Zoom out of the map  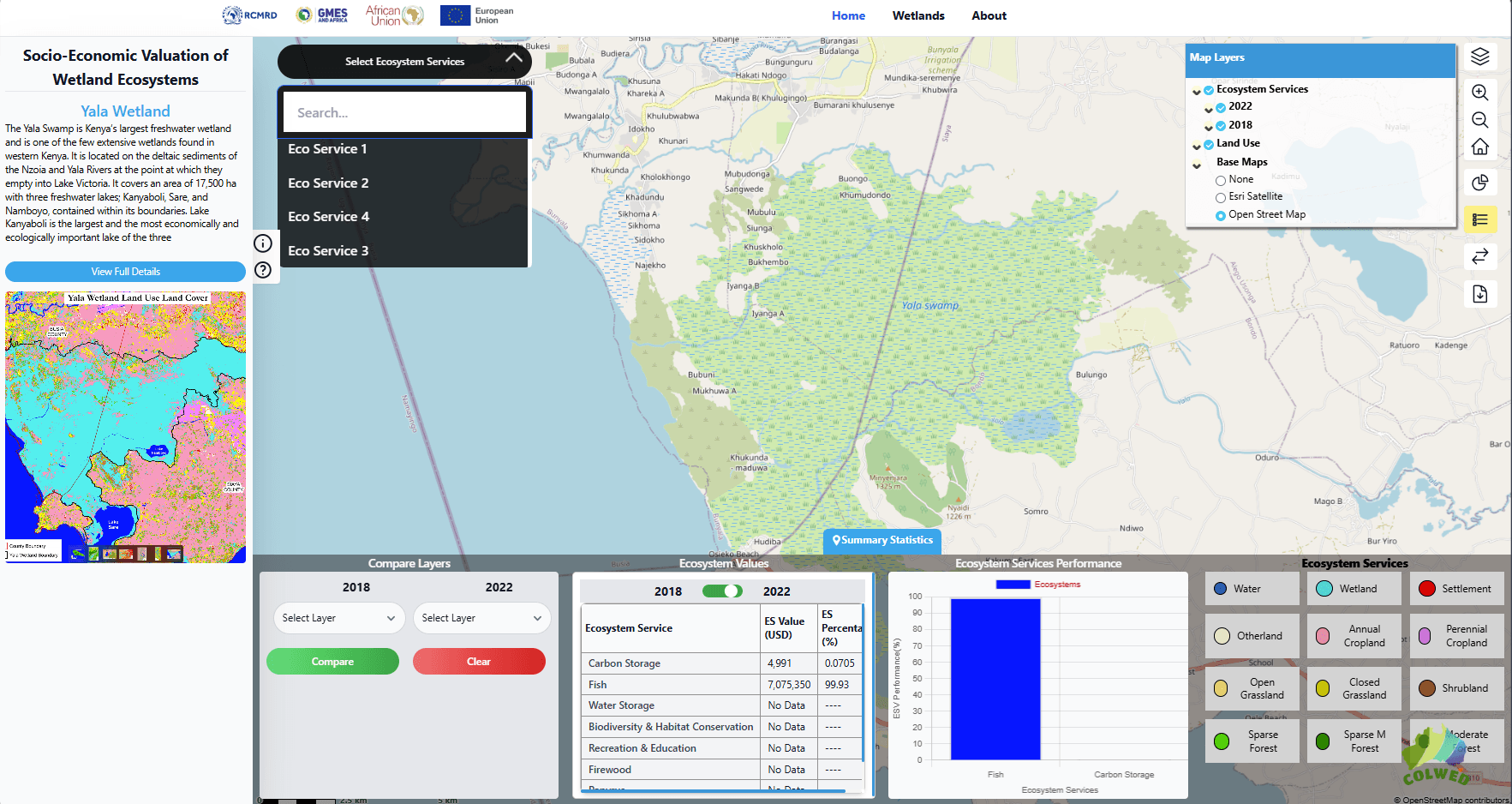(1479, 120)
